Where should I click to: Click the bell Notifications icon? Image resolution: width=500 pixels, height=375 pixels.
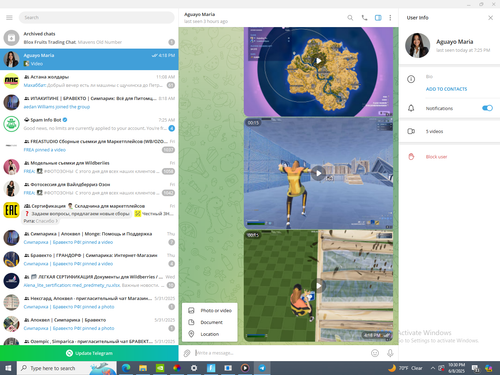pyautogui.click(x=411, y=108)
